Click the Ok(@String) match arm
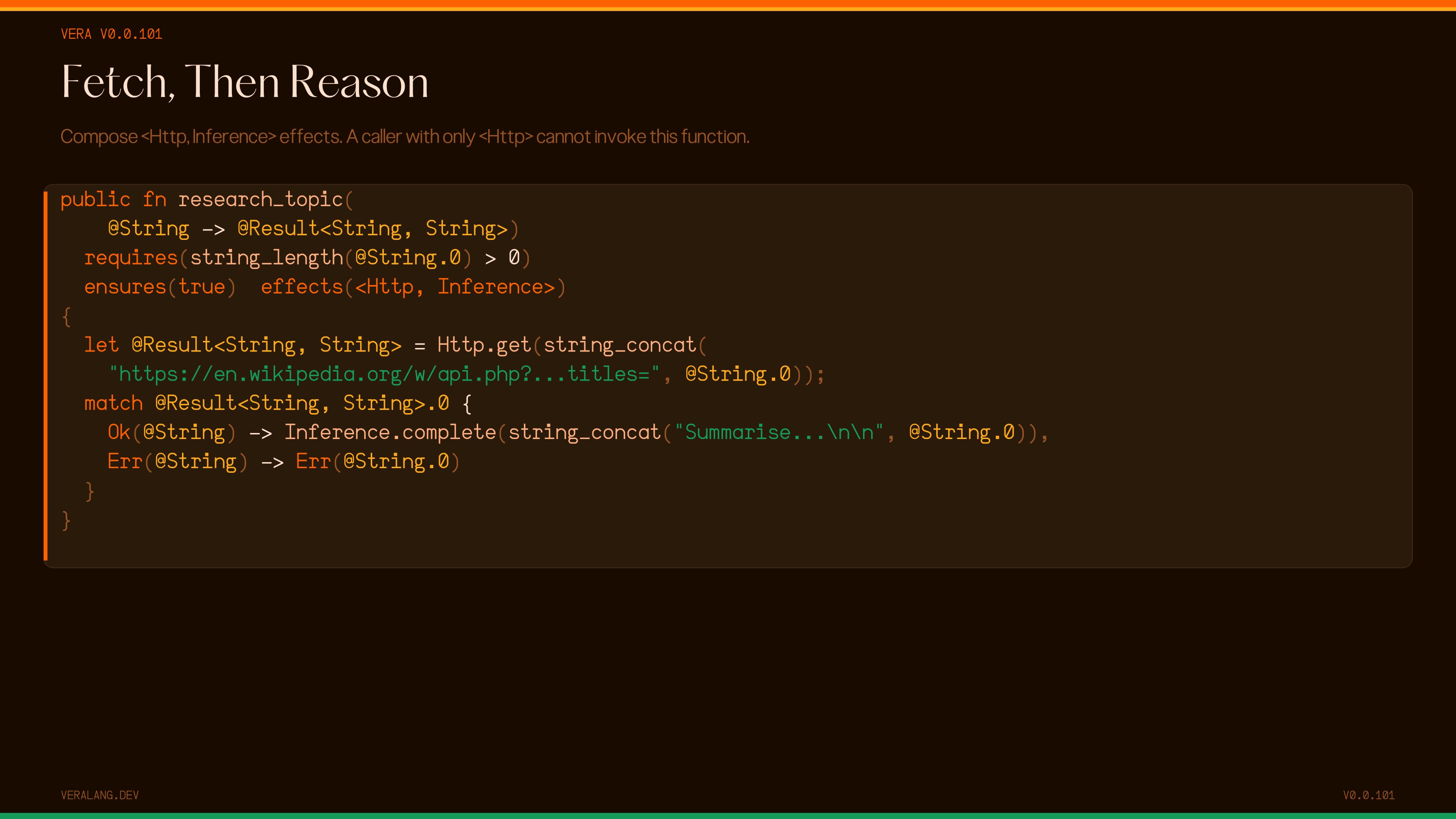Viewport: 1456px width, 819px height. pos(171,432)
